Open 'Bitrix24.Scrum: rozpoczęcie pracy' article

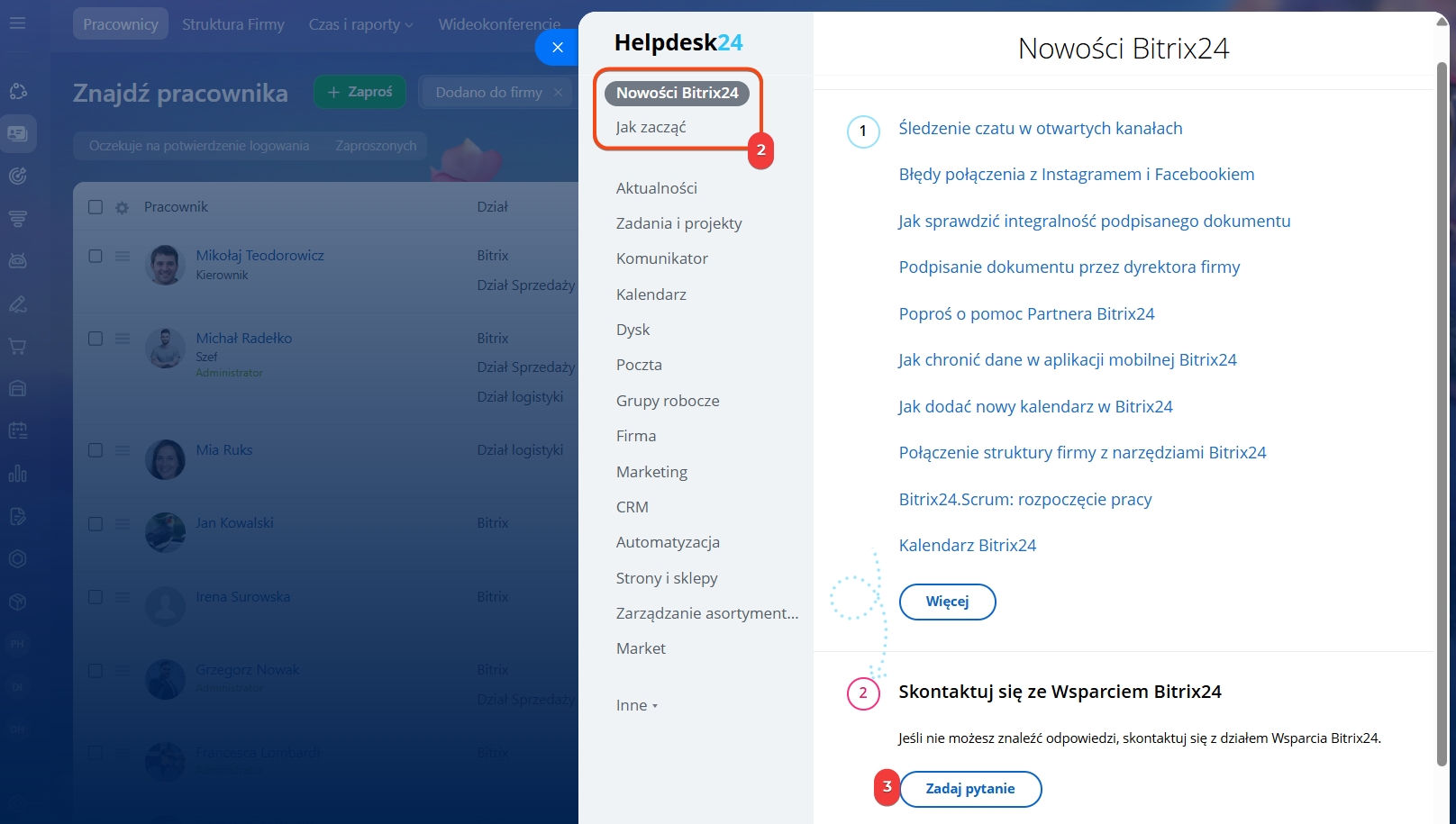tap(1025, 500)
